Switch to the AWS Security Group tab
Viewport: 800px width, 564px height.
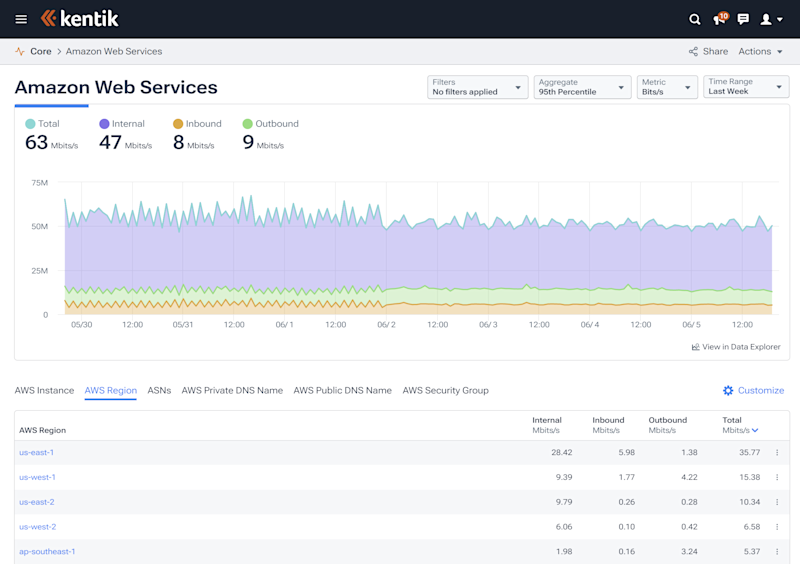[x=445, y=391]
